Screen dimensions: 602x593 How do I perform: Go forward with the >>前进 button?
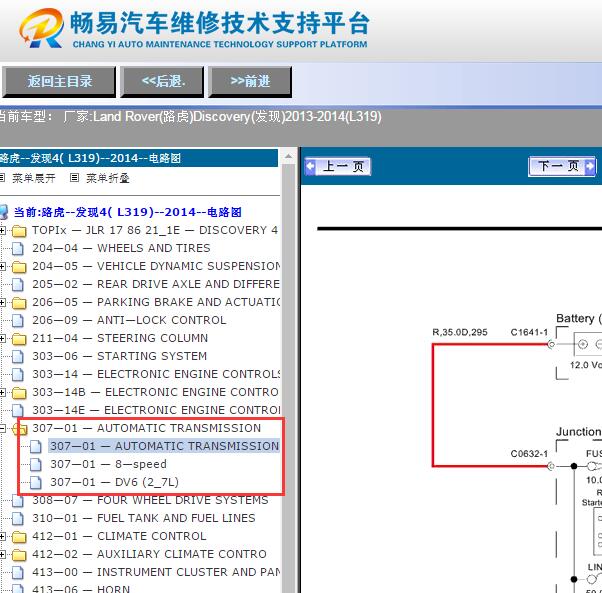(250, 82)
